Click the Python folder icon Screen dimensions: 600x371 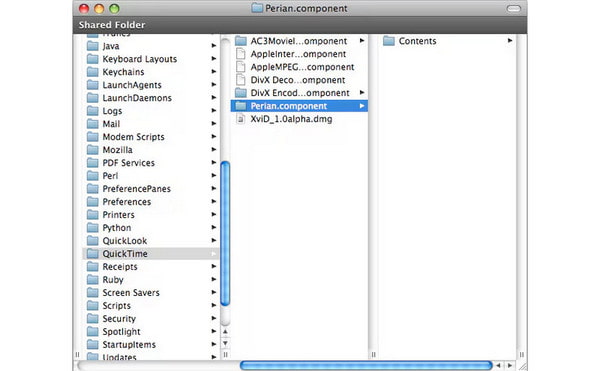coord(93,228)
